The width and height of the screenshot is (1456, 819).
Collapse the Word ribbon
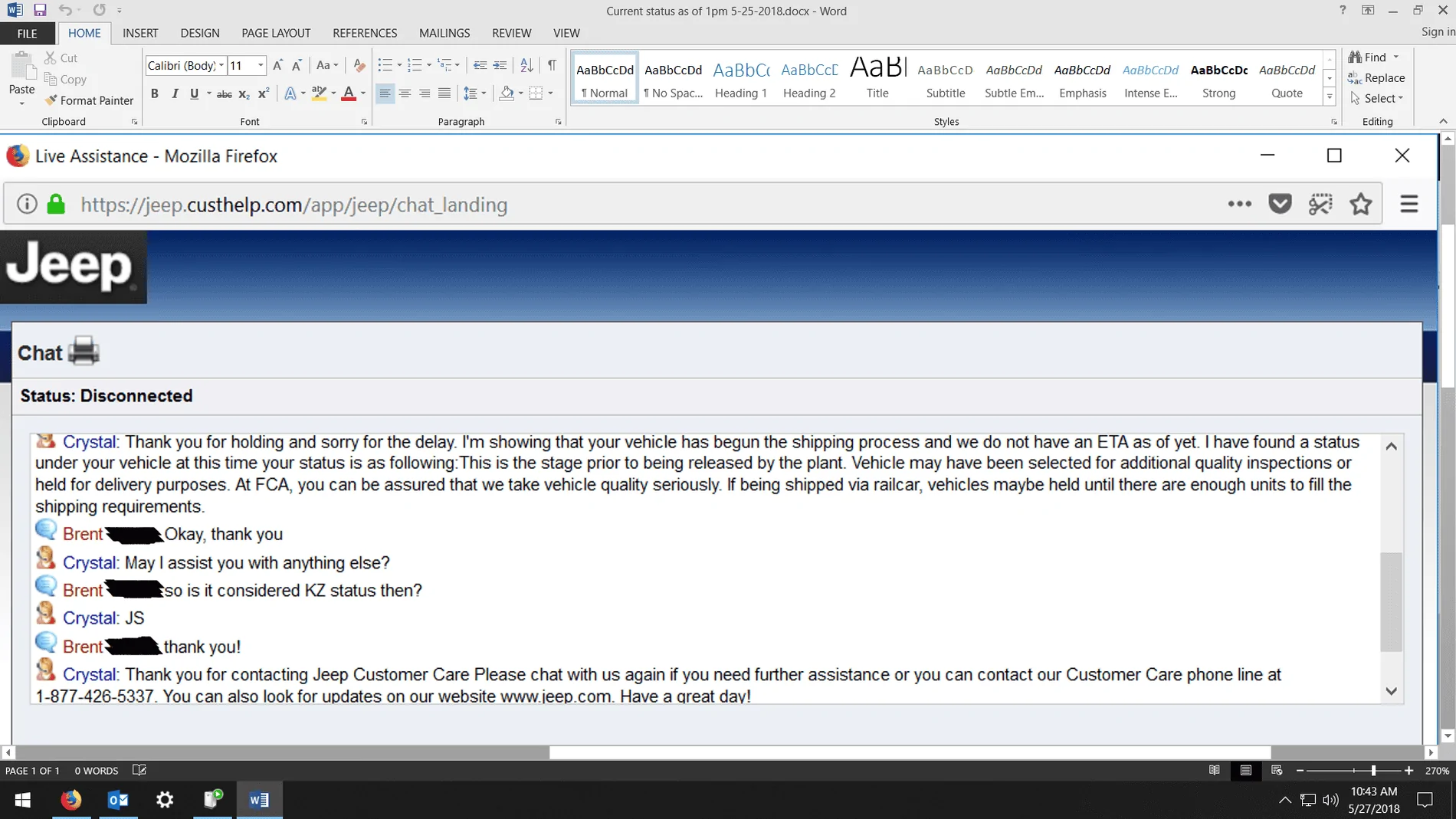(1443, 121)
